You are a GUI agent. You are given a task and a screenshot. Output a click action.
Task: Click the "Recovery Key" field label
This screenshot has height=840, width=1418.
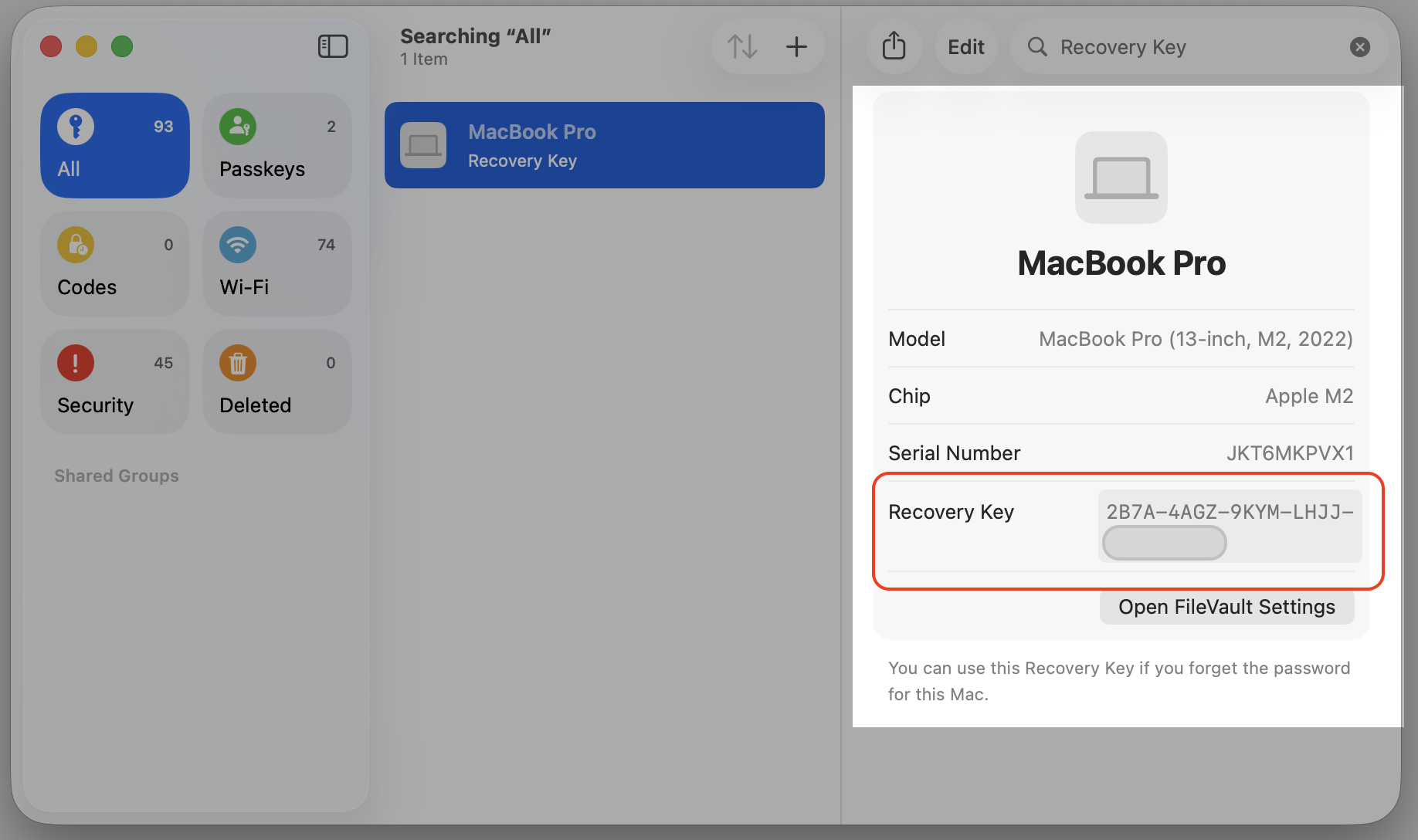tap(951, 512)
